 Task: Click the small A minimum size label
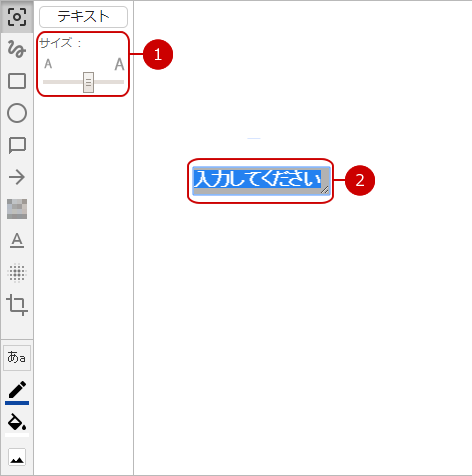(x=48, y=64)
